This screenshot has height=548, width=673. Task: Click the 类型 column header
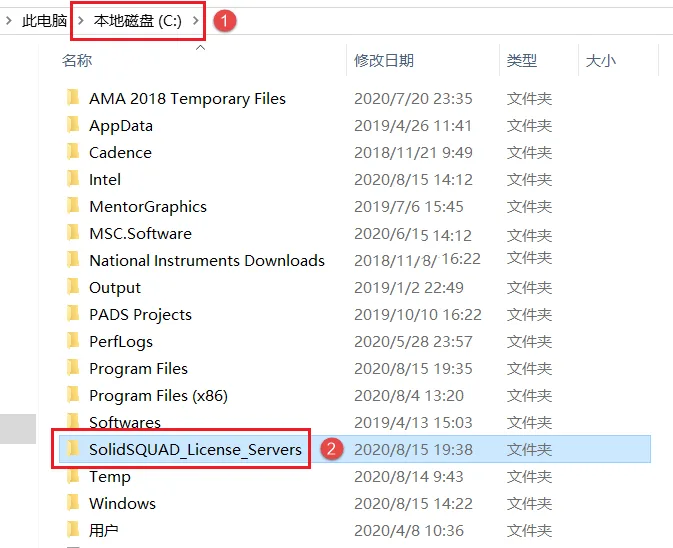pos(521,61)
